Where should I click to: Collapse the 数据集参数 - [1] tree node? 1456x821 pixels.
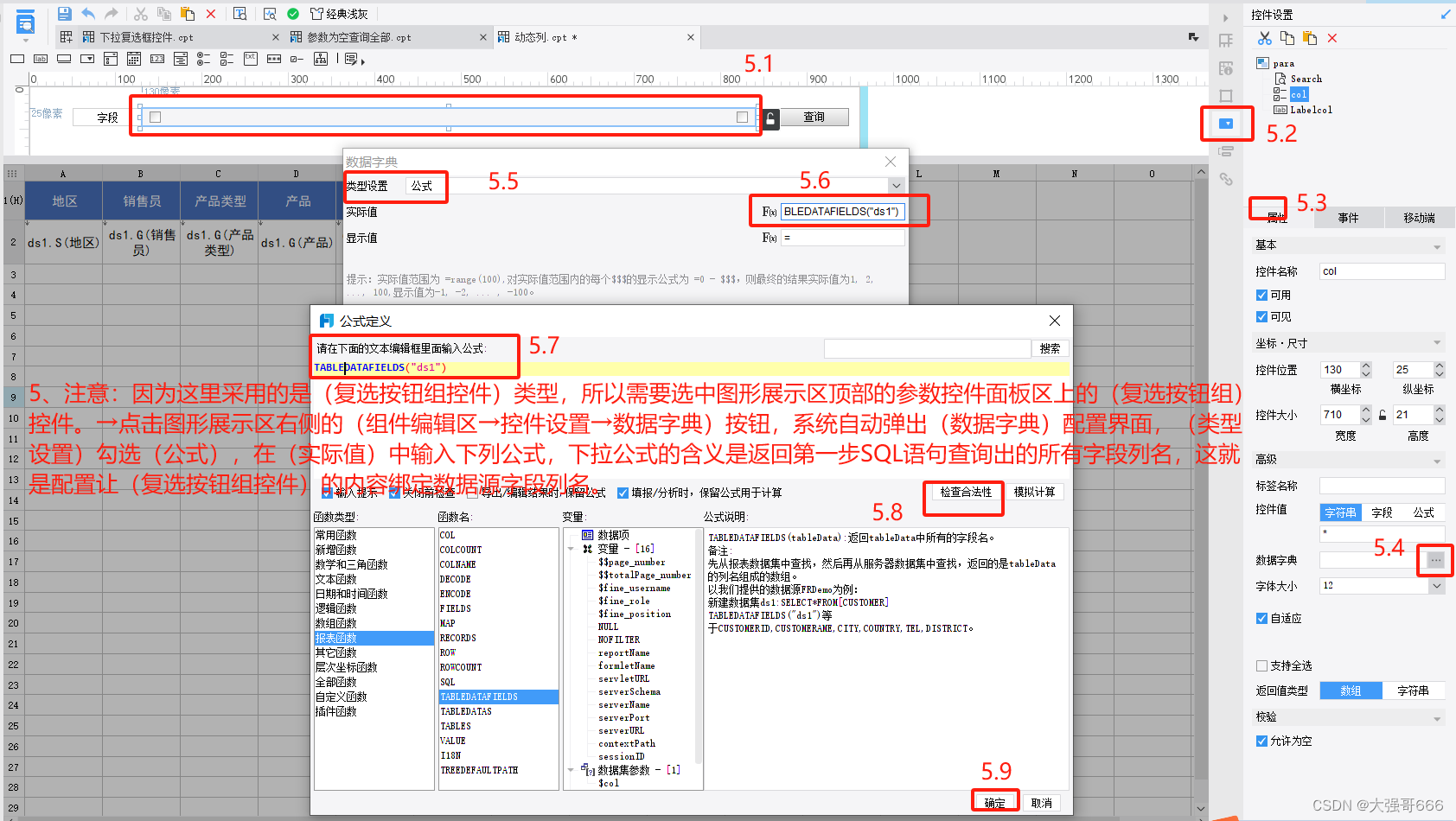pyautogui.click(x=571, y=769)
